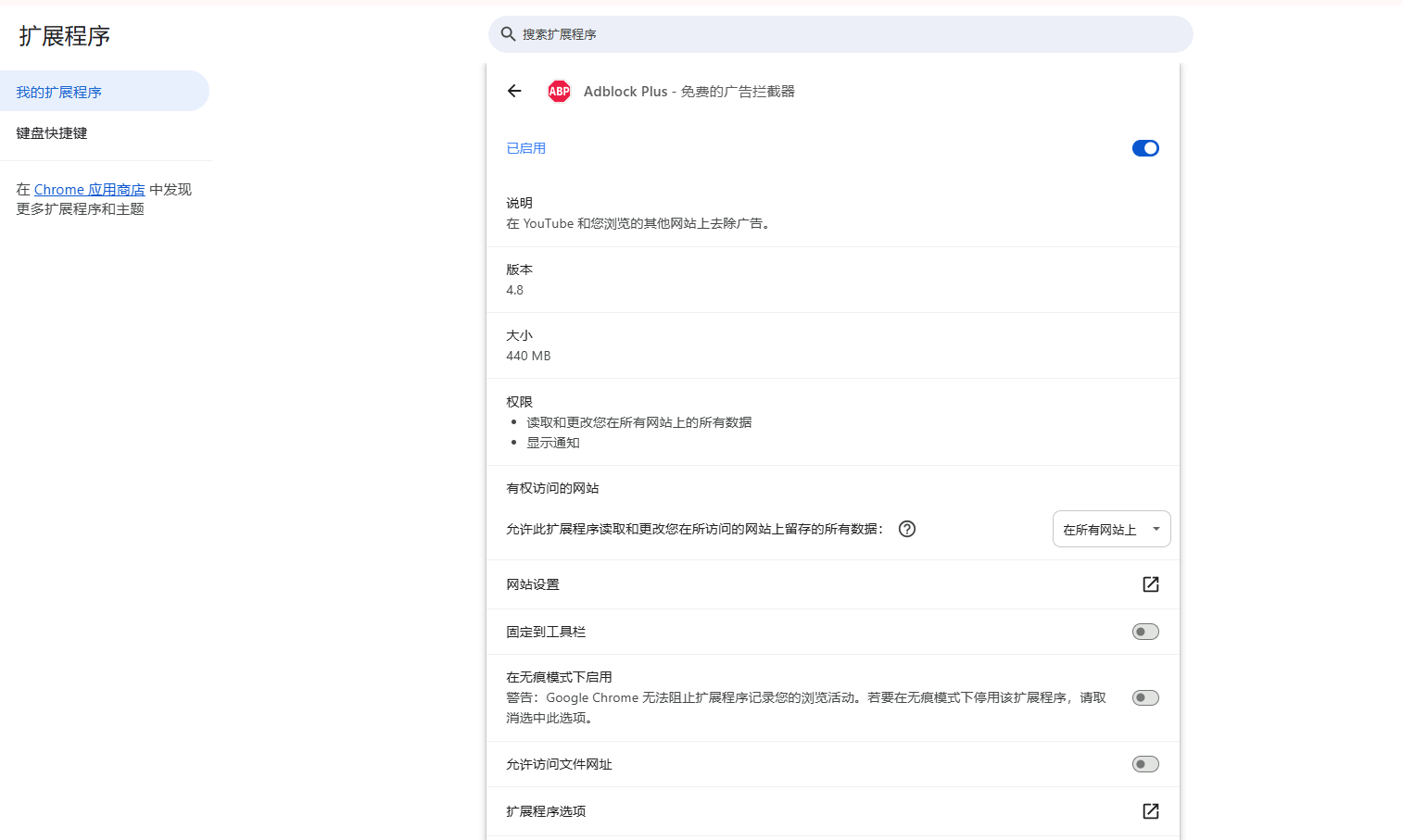
Task: Click the size value 440 MB
Action: [528, 356]
